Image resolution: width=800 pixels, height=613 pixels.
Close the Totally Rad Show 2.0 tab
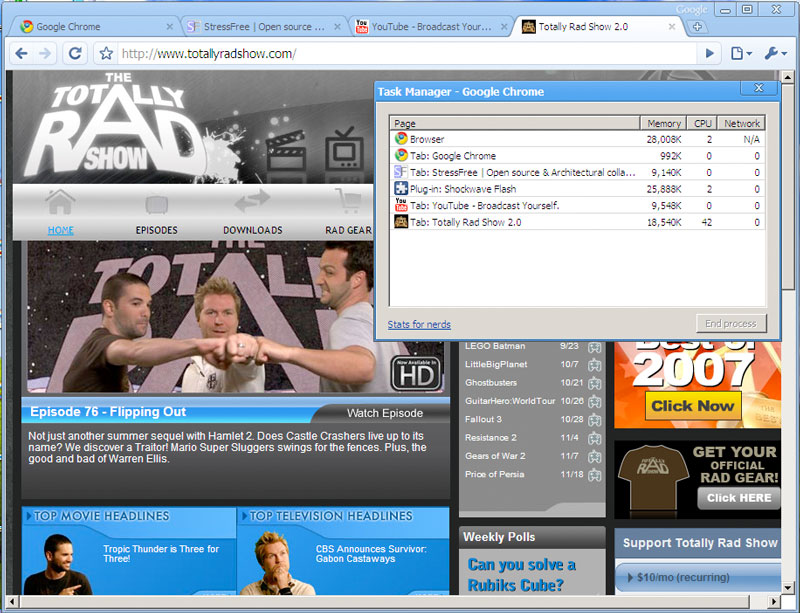click(x=672, y=27)
